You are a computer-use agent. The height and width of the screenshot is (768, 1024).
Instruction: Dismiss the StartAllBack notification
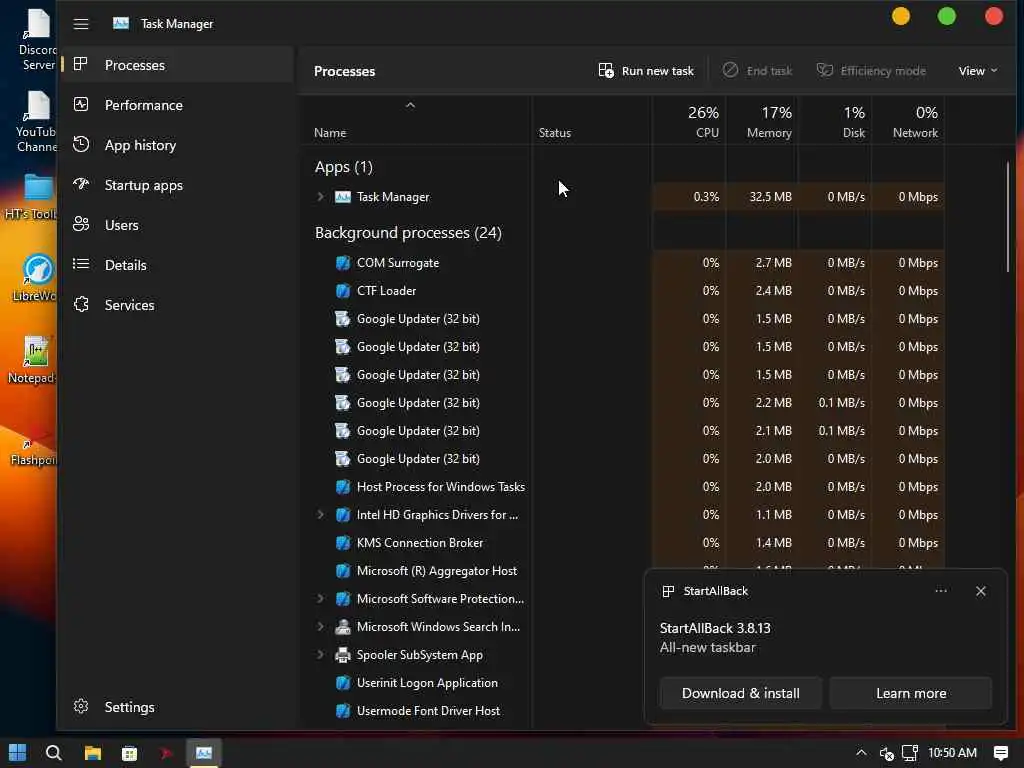981,591
